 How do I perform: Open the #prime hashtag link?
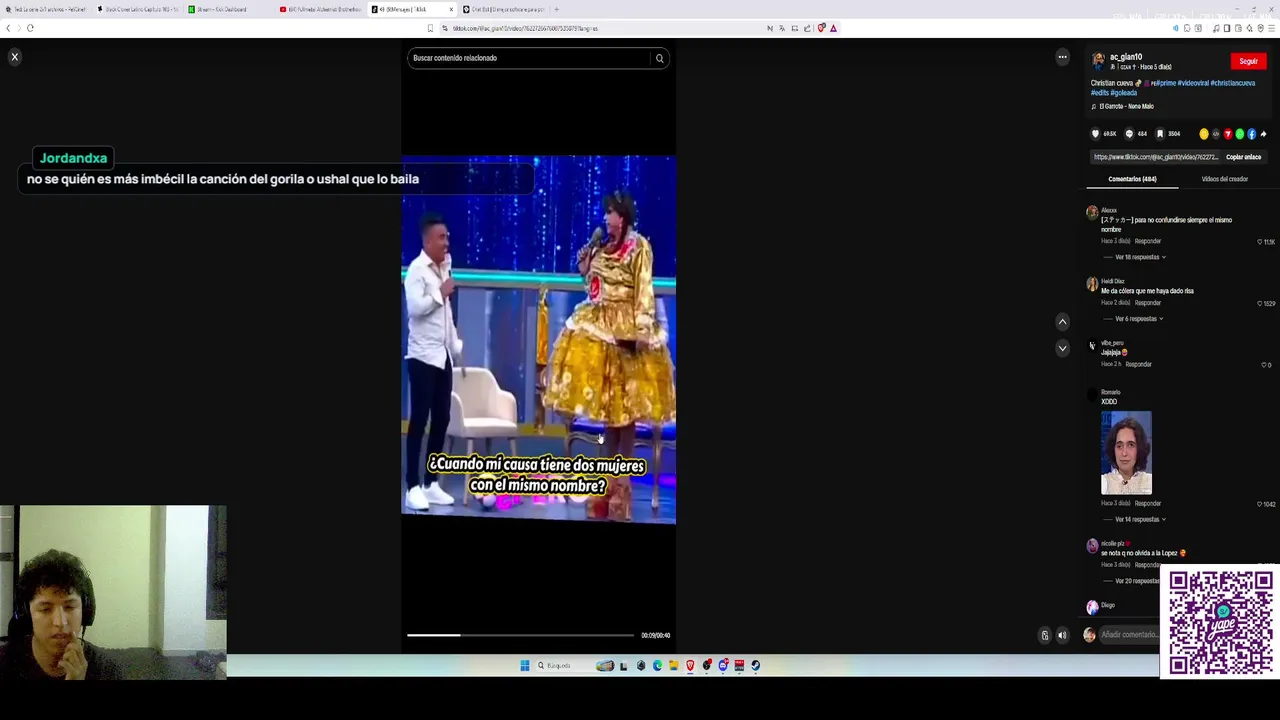1164,83
